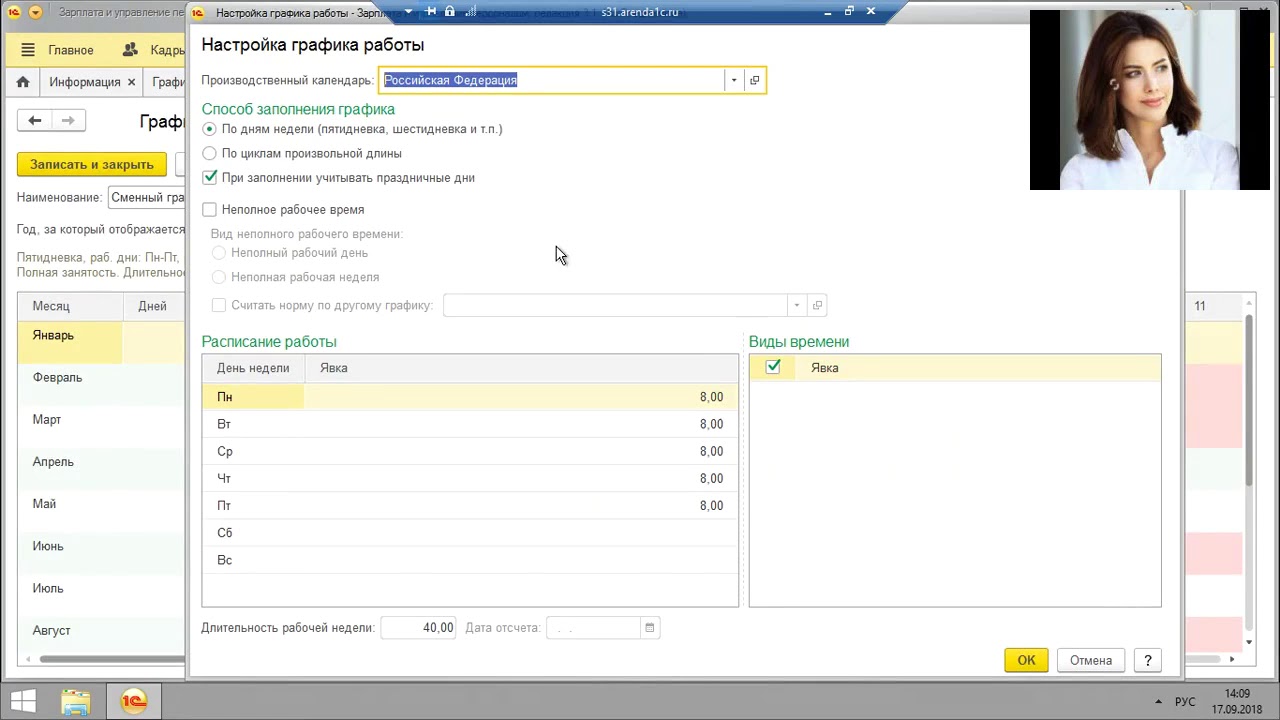
Task: Click the signal strength icon in the connection bar
Action: coord(470,12)
